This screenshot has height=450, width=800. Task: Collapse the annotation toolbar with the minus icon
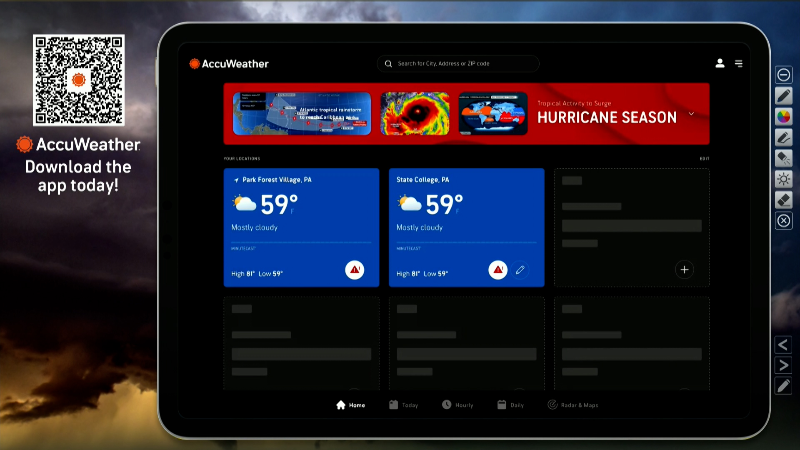pos(784,75)
